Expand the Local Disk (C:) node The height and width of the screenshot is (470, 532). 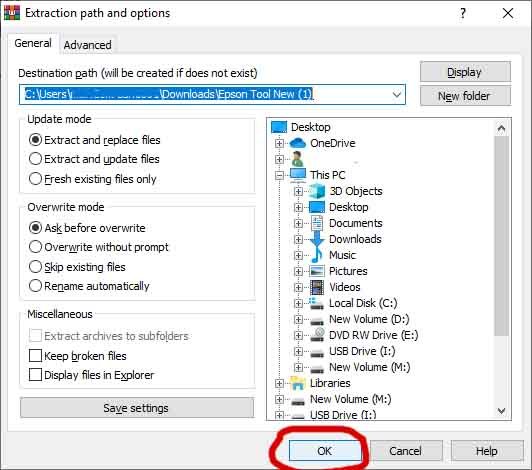pos(298,303)
